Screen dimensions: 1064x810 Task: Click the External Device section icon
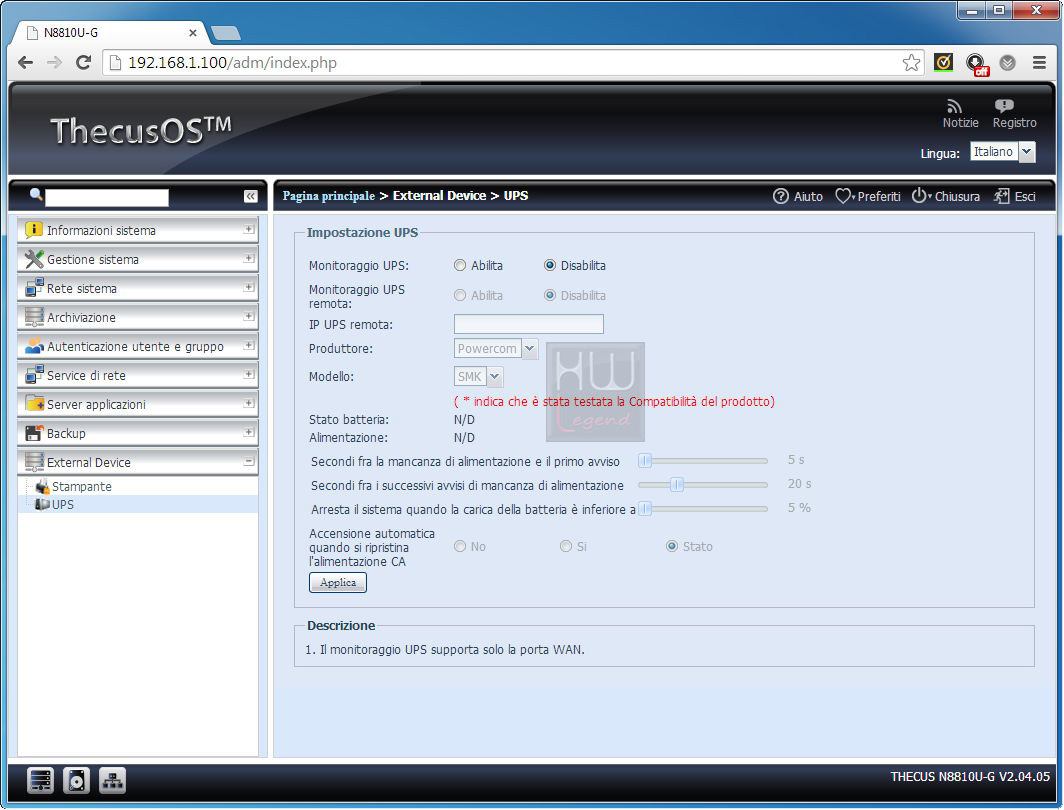(33, 462)
